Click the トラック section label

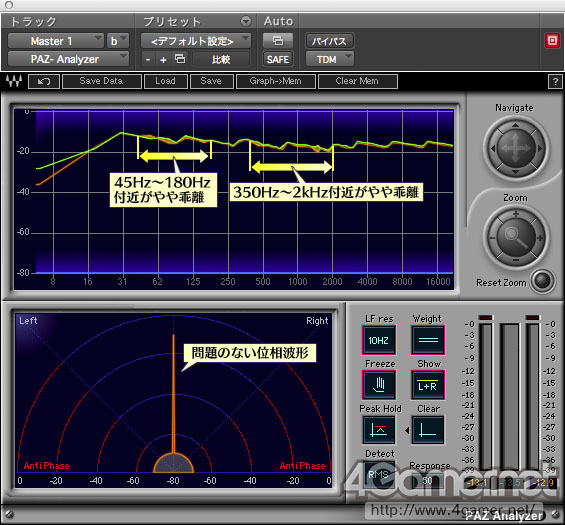click(x=33, y=22)
